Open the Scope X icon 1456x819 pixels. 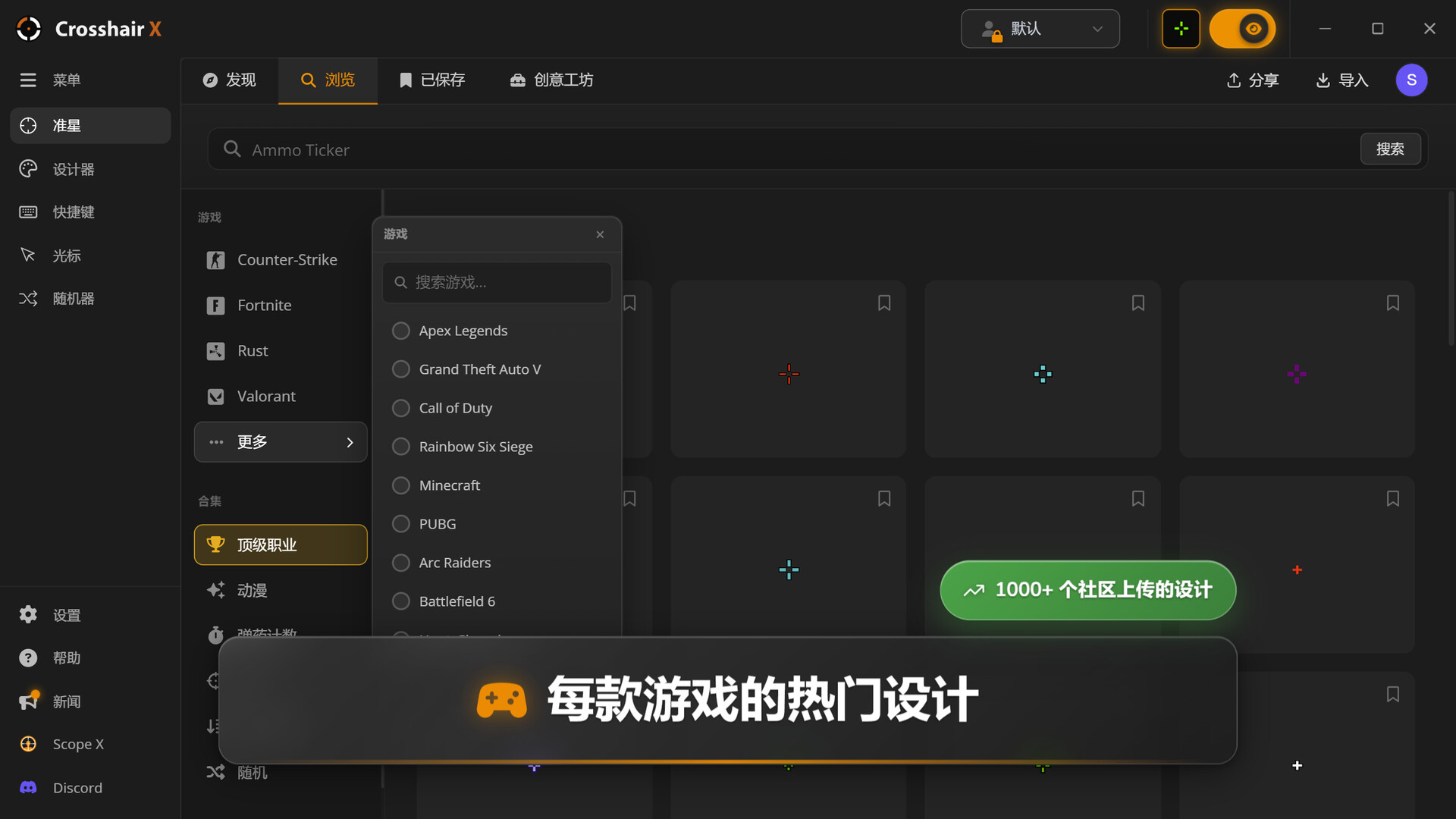(x=28, y=744)
